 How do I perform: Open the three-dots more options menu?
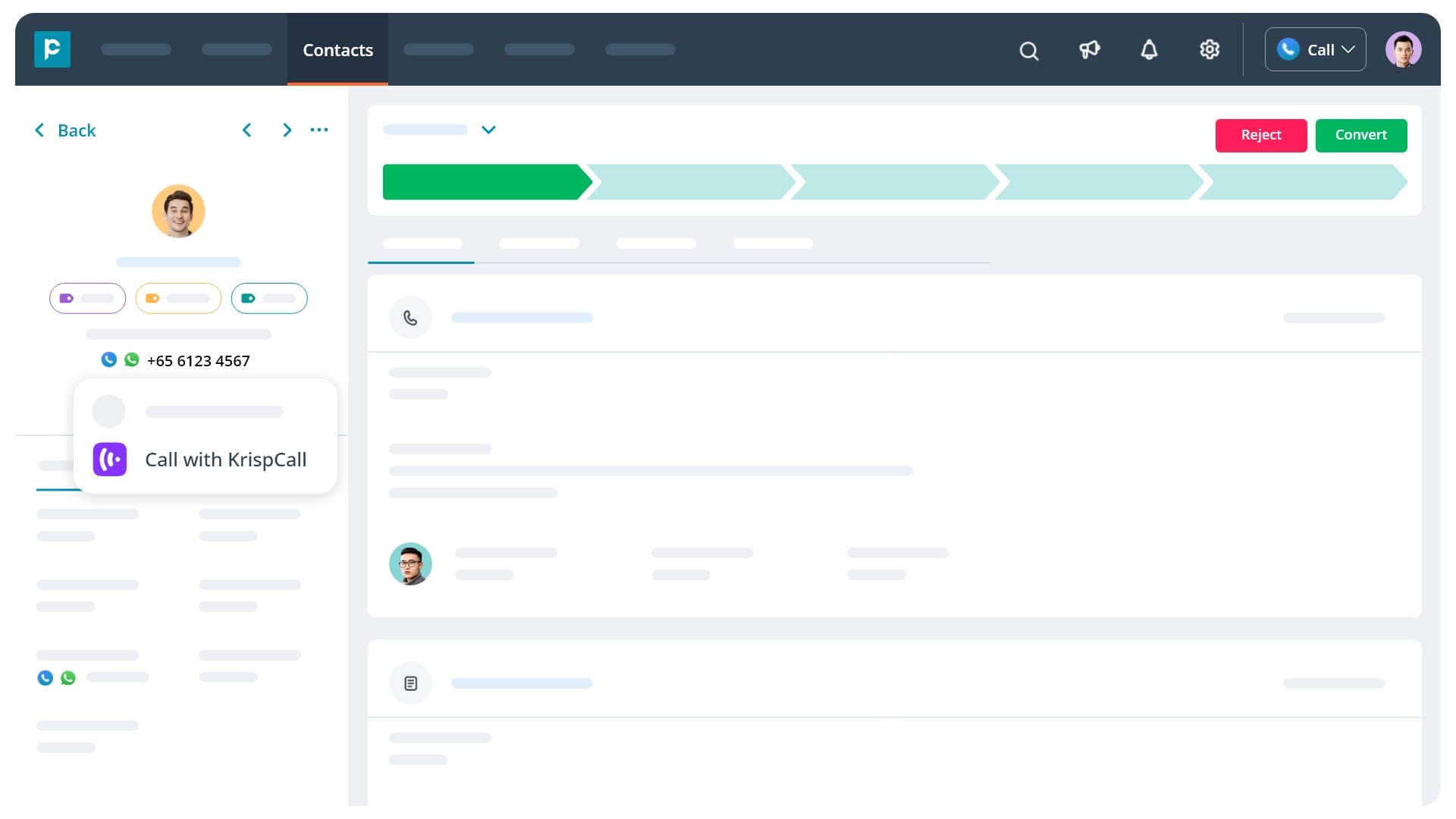tap(318, 129)
